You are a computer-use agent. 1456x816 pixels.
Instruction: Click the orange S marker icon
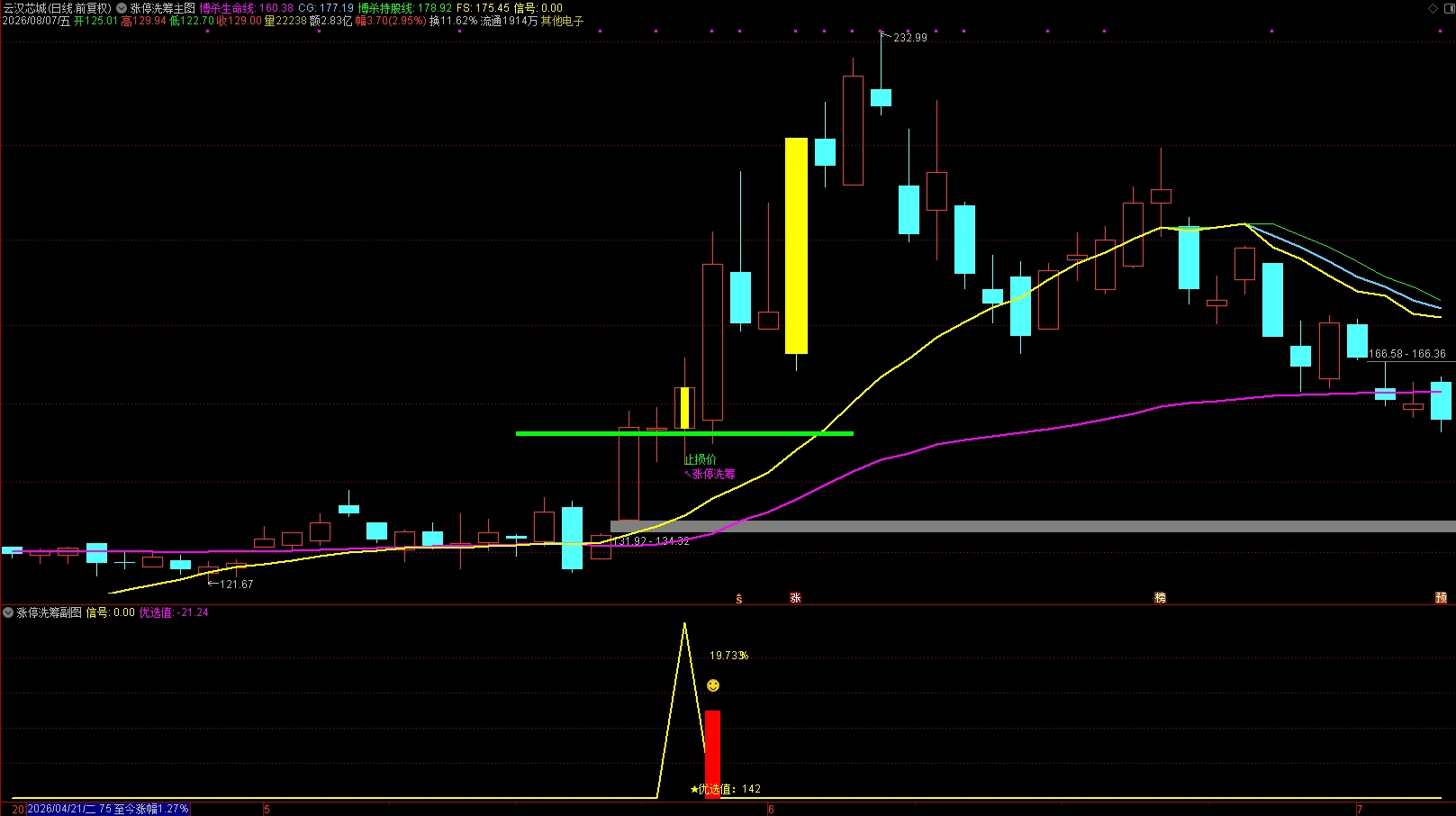pos(739,599)
